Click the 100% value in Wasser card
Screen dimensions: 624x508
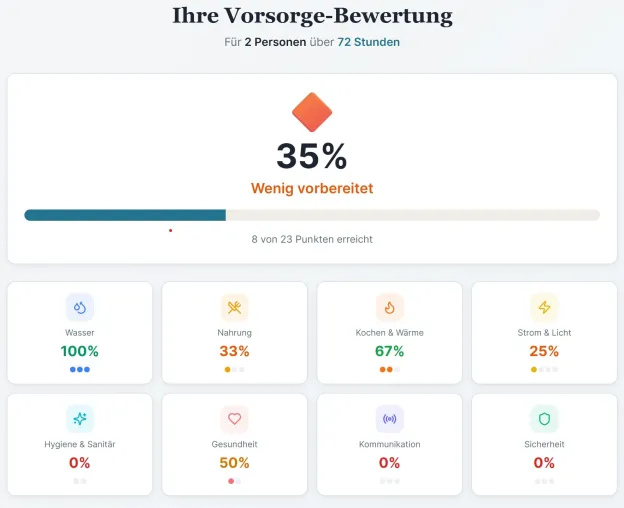(80, 351)
